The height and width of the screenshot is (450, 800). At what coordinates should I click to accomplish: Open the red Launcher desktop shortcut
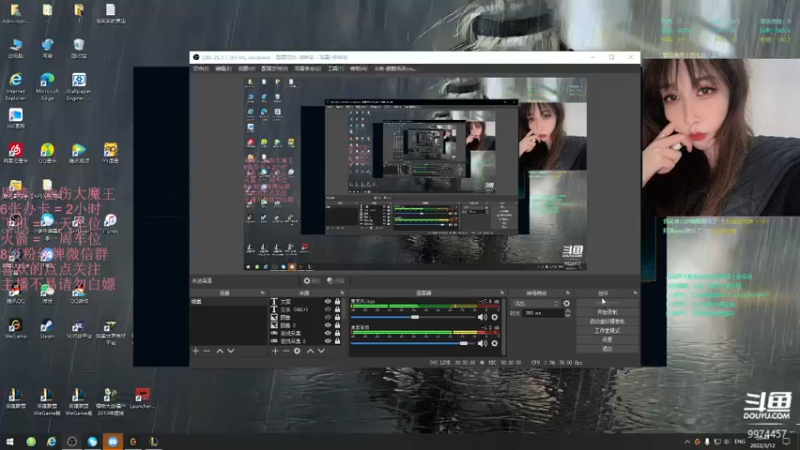(142, 398)
